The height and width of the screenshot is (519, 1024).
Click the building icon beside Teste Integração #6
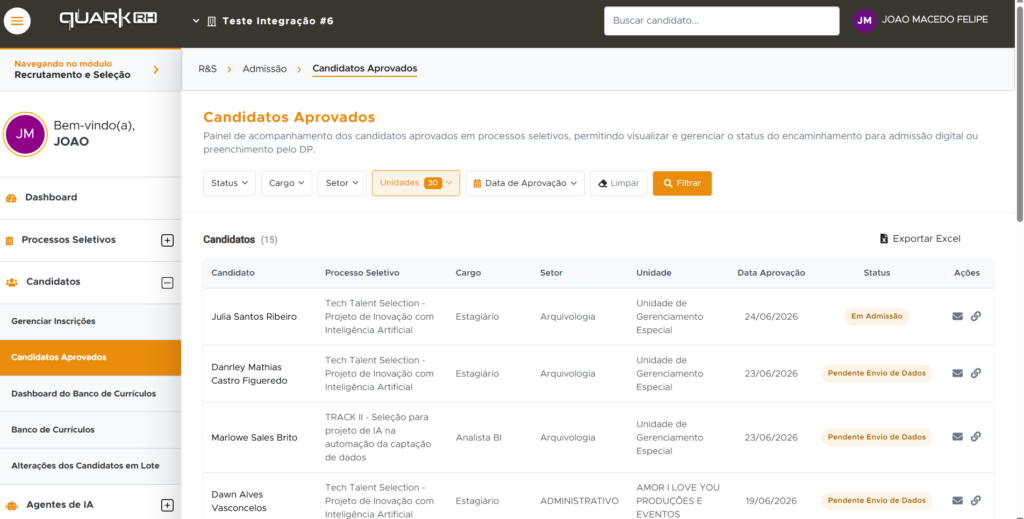pos(212,21)
